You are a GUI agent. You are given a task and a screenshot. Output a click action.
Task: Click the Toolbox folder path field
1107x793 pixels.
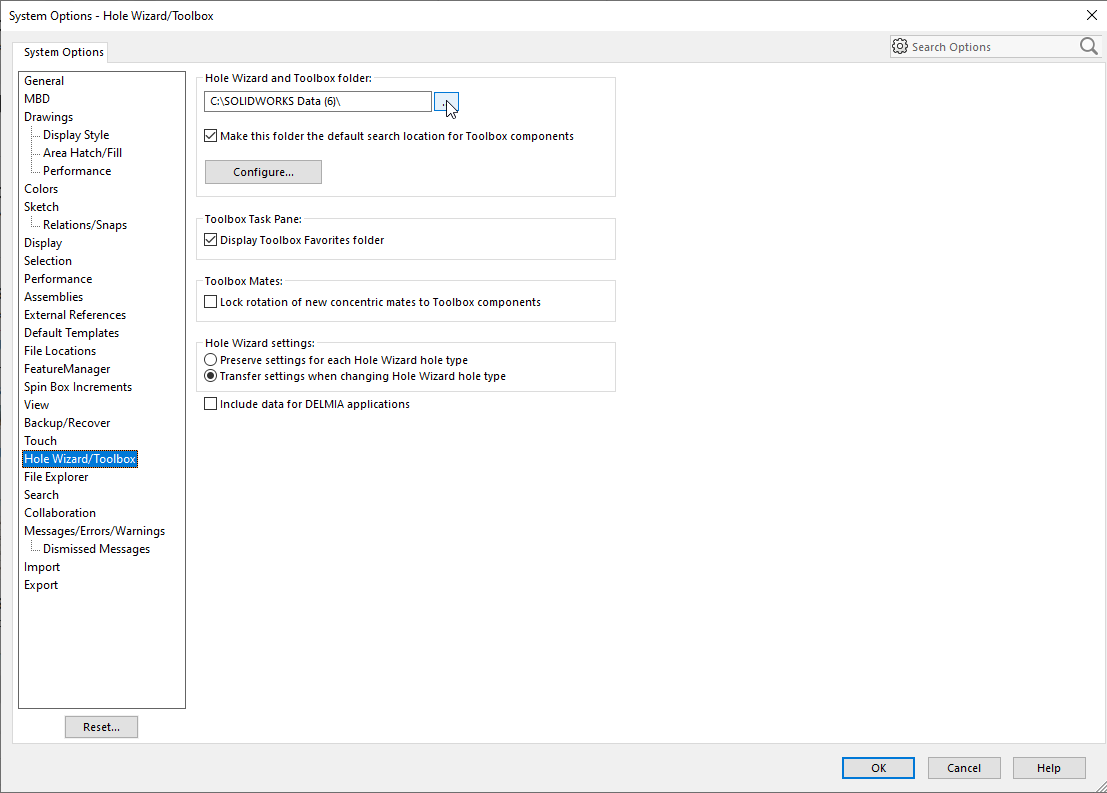click(317, 102)
